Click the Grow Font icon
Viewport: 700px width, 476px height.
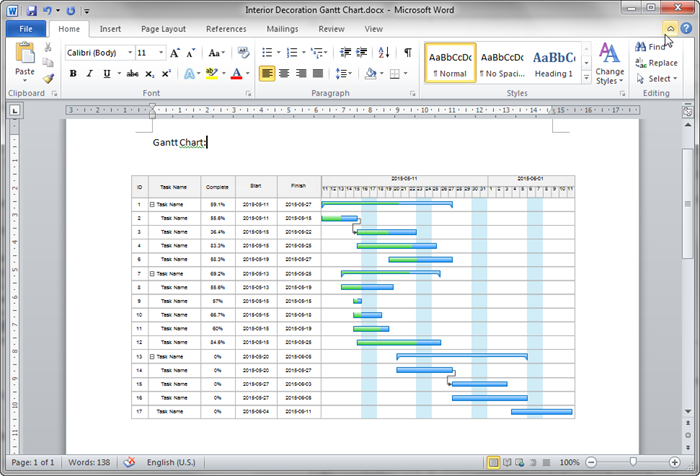(175, 52)
